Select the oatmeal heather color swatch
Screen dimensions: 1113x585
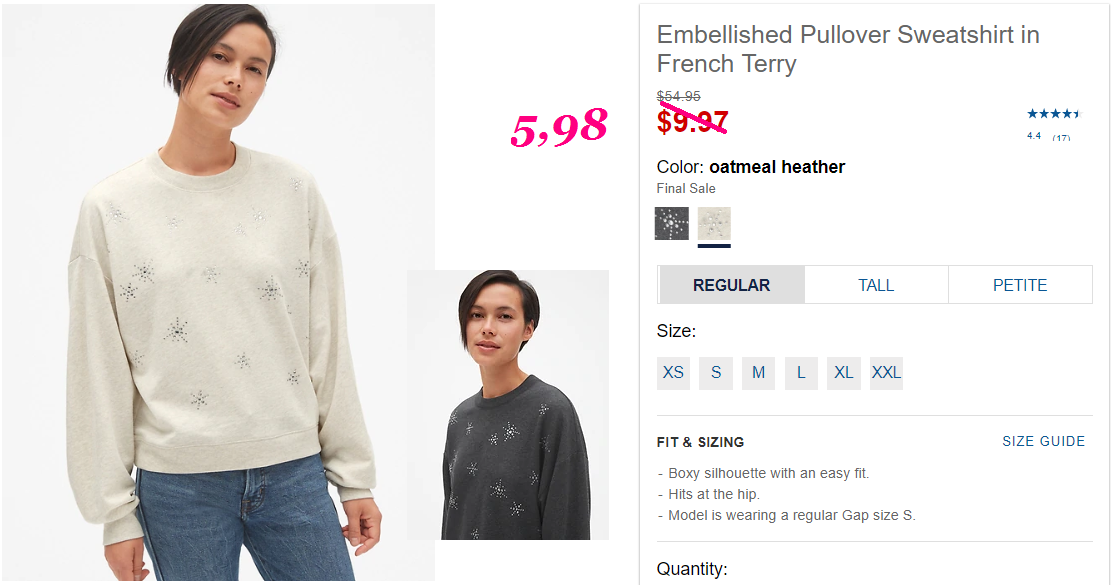[x=714, y=224]
